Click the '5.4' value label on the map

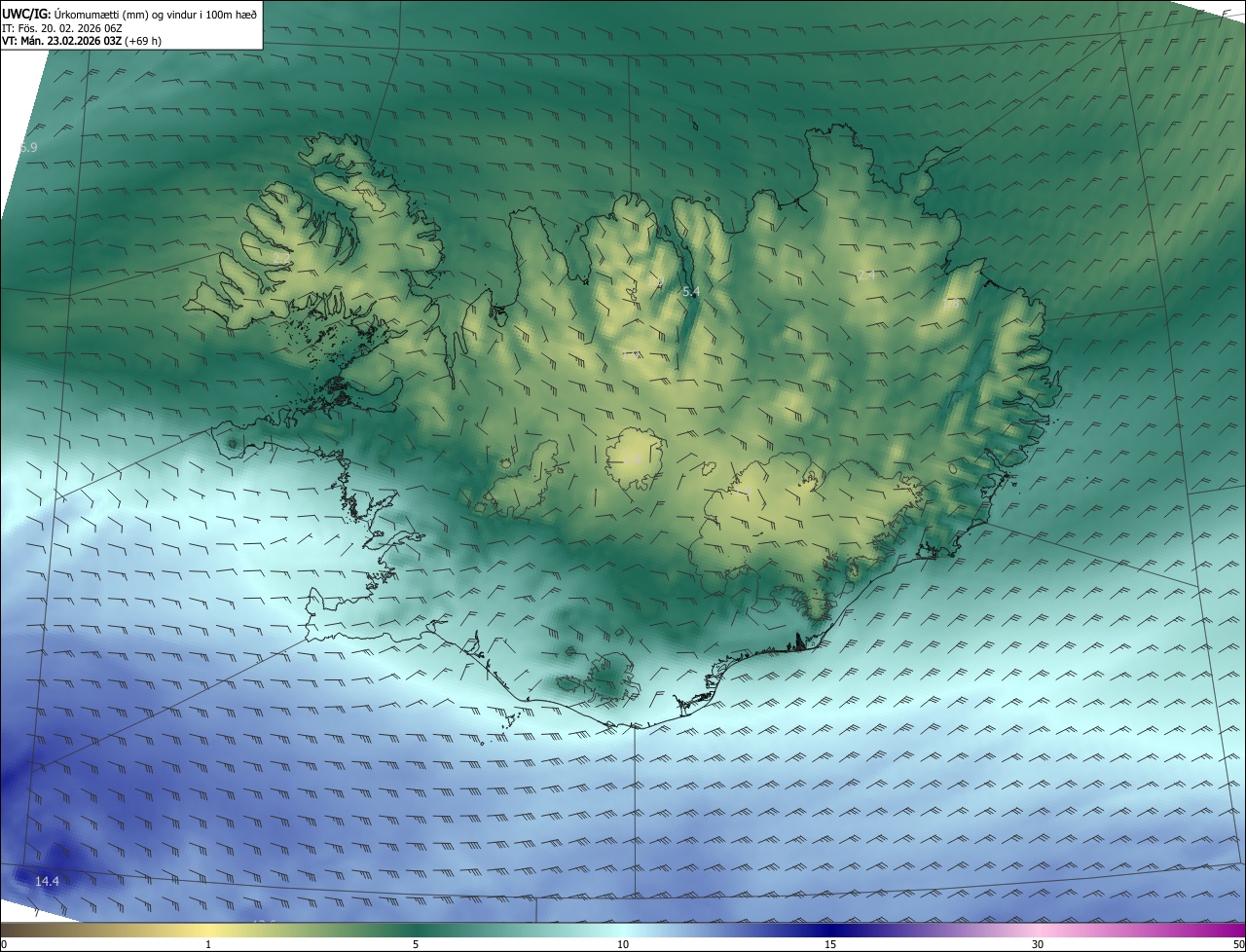(691, 292)
